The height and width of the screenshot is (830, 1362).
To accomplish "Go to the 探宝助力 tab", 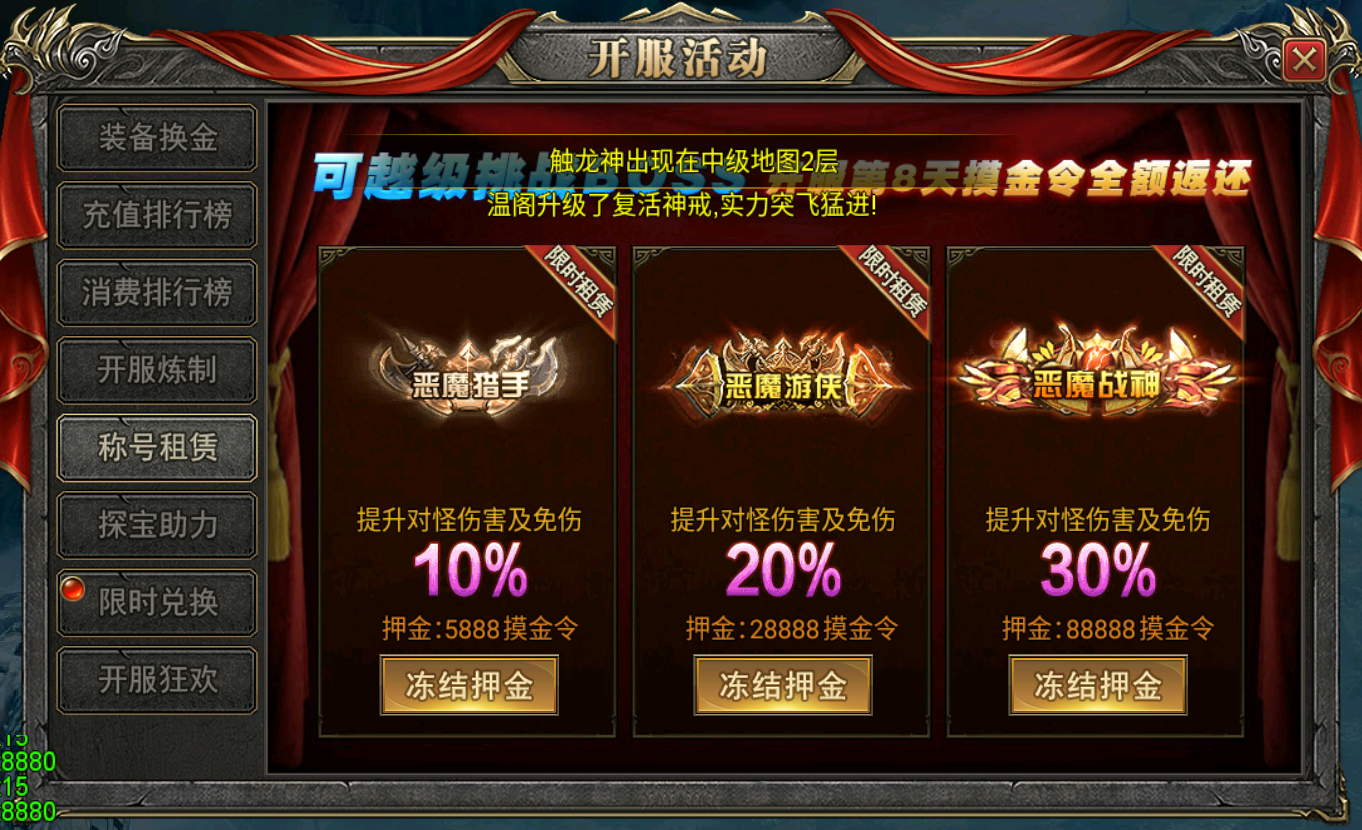I will pos(157,525).
